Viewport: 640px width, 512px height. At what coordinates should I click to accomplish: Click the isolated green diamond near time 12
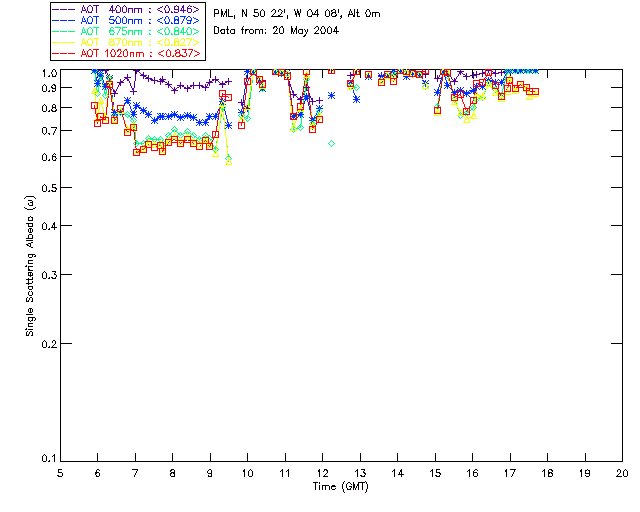click(x=331, y=143)
